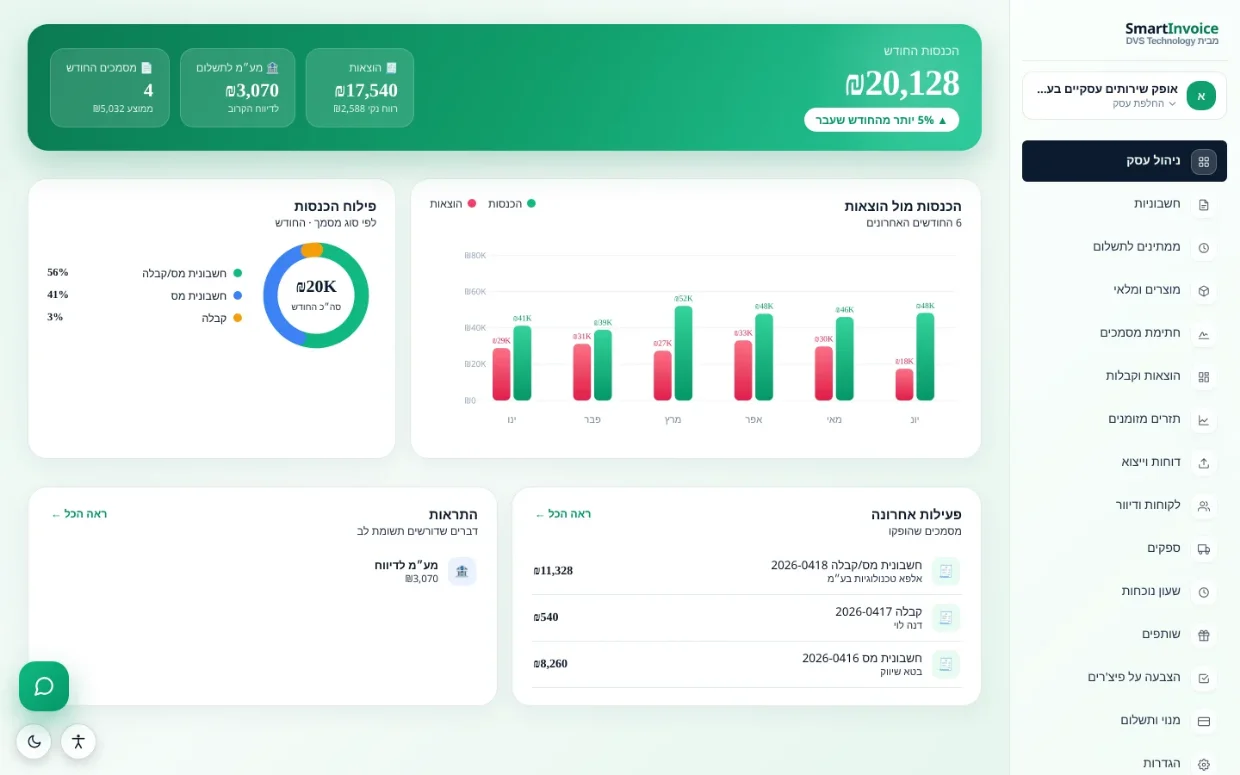Click the green מאי income bar ₪46K
This screenshot has width=1240, height=775.
click(845, 359)
